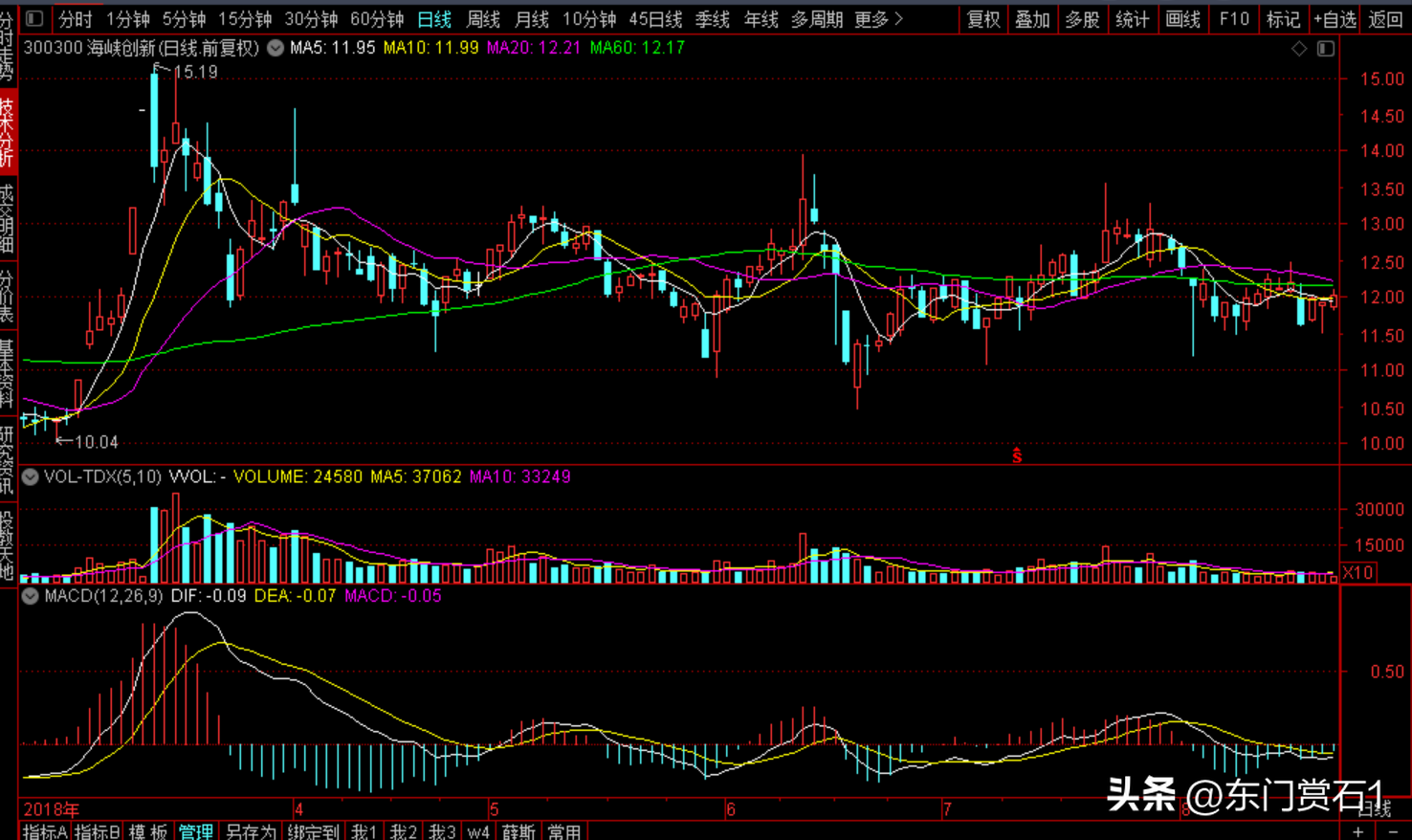This screenshot has height=840, width=1412.
Task: Expand 更多 periods menu
Action: coord(877,19)
